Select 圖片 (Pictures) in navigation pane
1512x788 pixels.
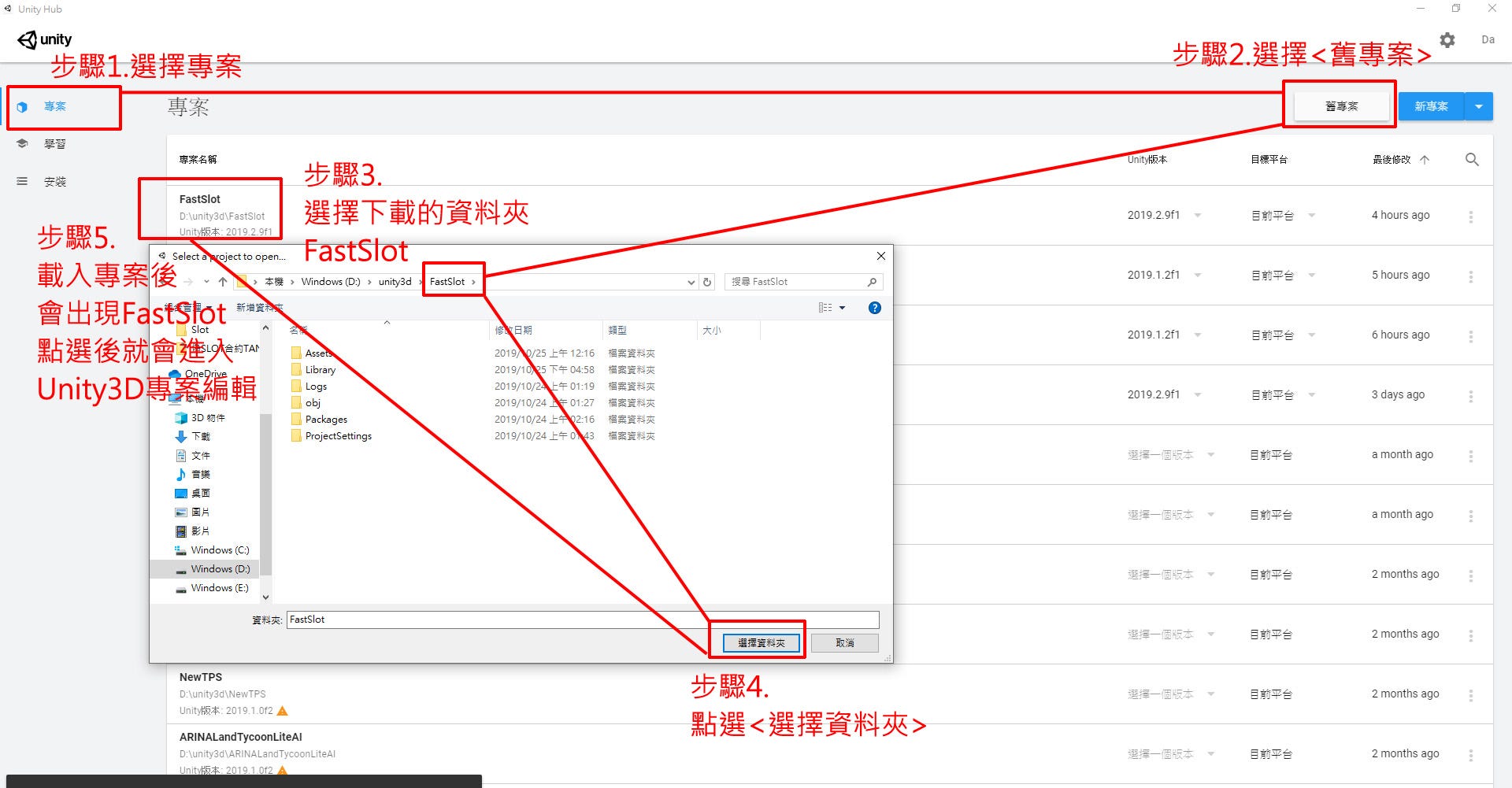(200, 512)
